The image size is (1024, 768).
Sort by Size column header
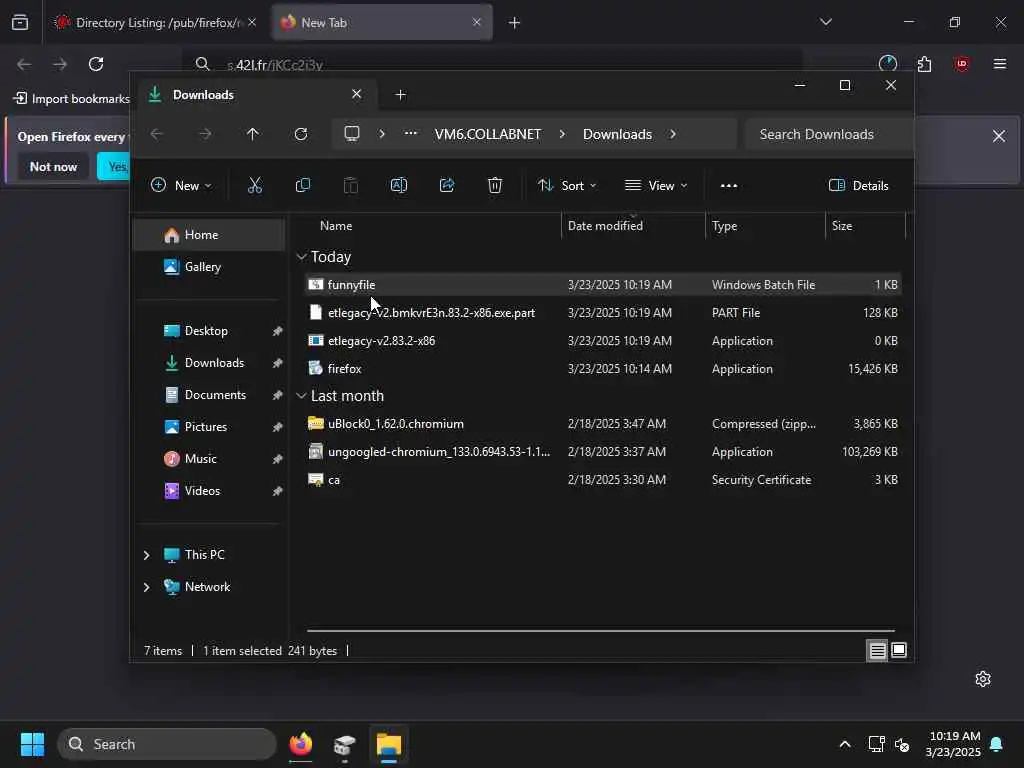click(x=865, y=226)
